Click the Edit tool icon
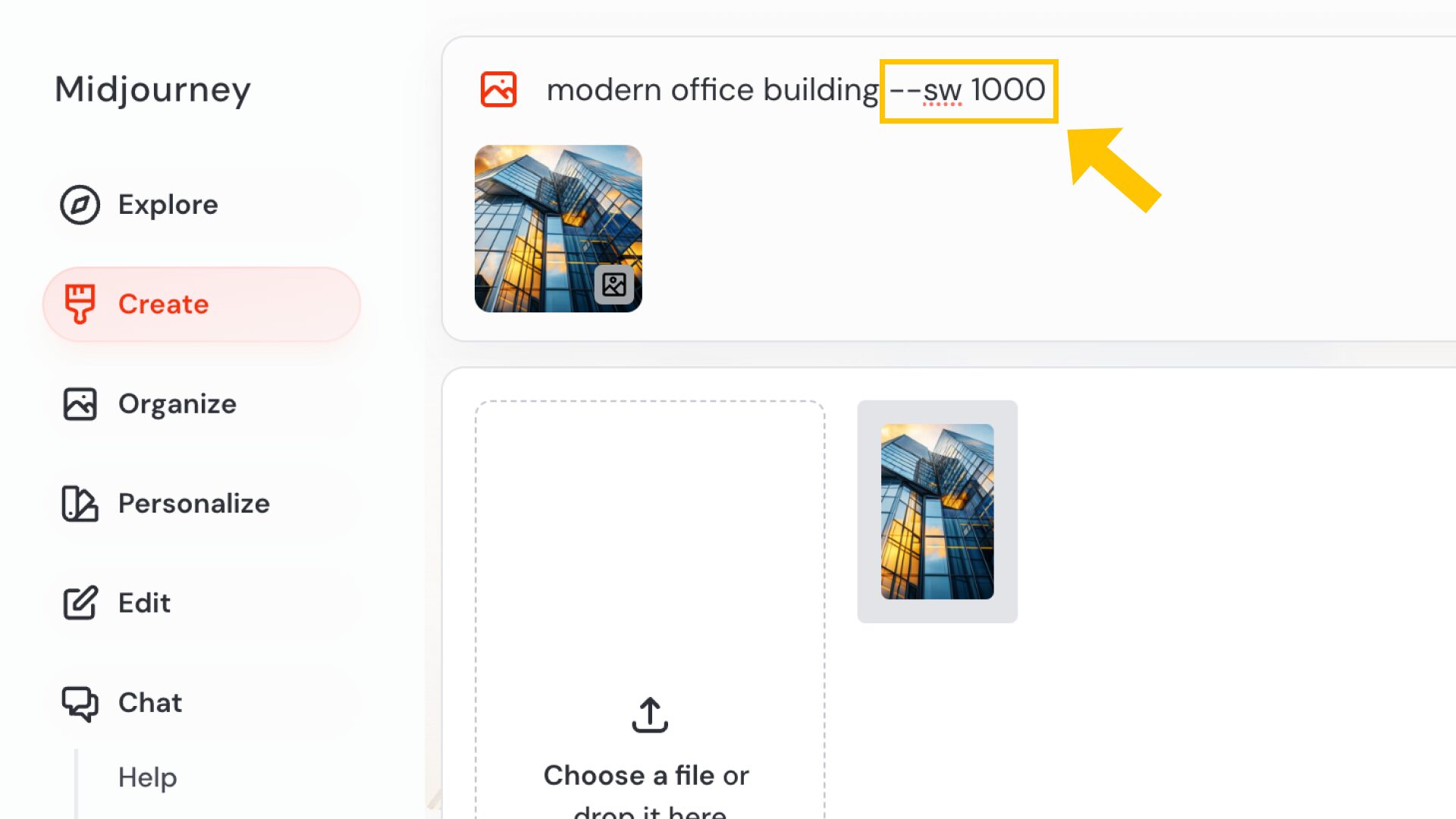The width and height of the screenshot is (1456, 819). coord(78,601)
